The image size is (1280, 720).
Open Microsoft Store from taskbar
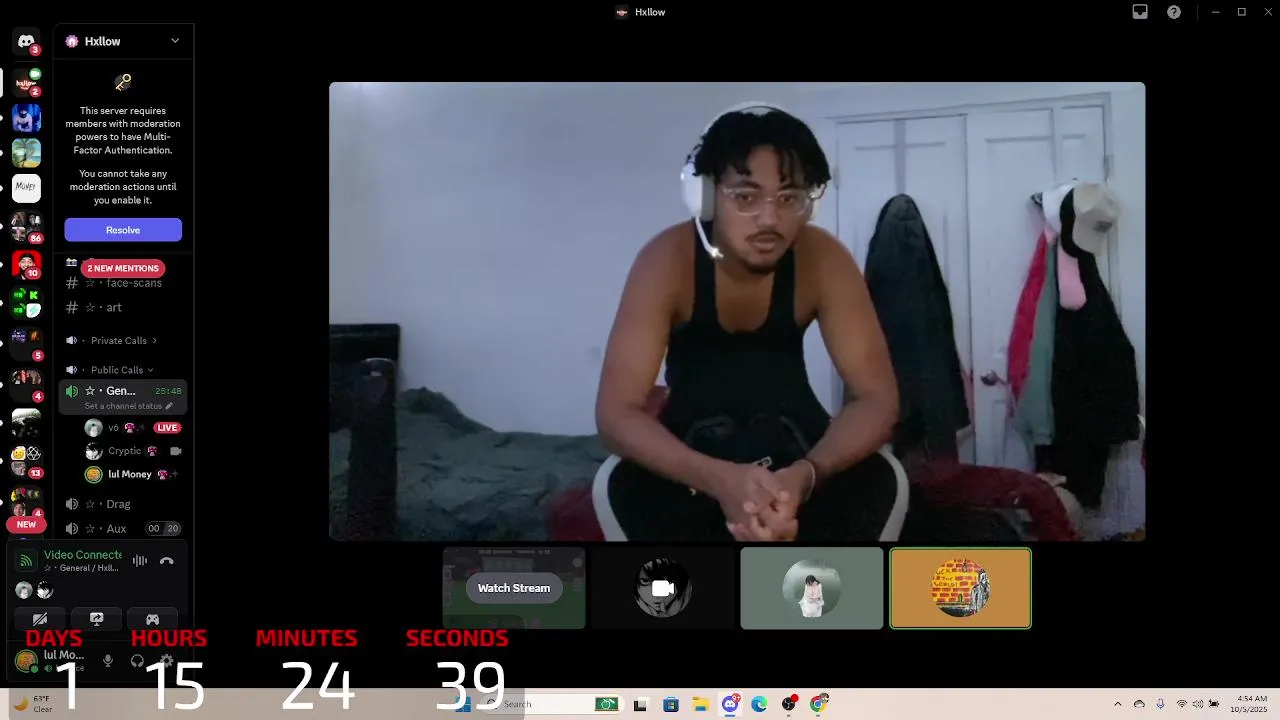pyautogui.click(x=671, y=704)
